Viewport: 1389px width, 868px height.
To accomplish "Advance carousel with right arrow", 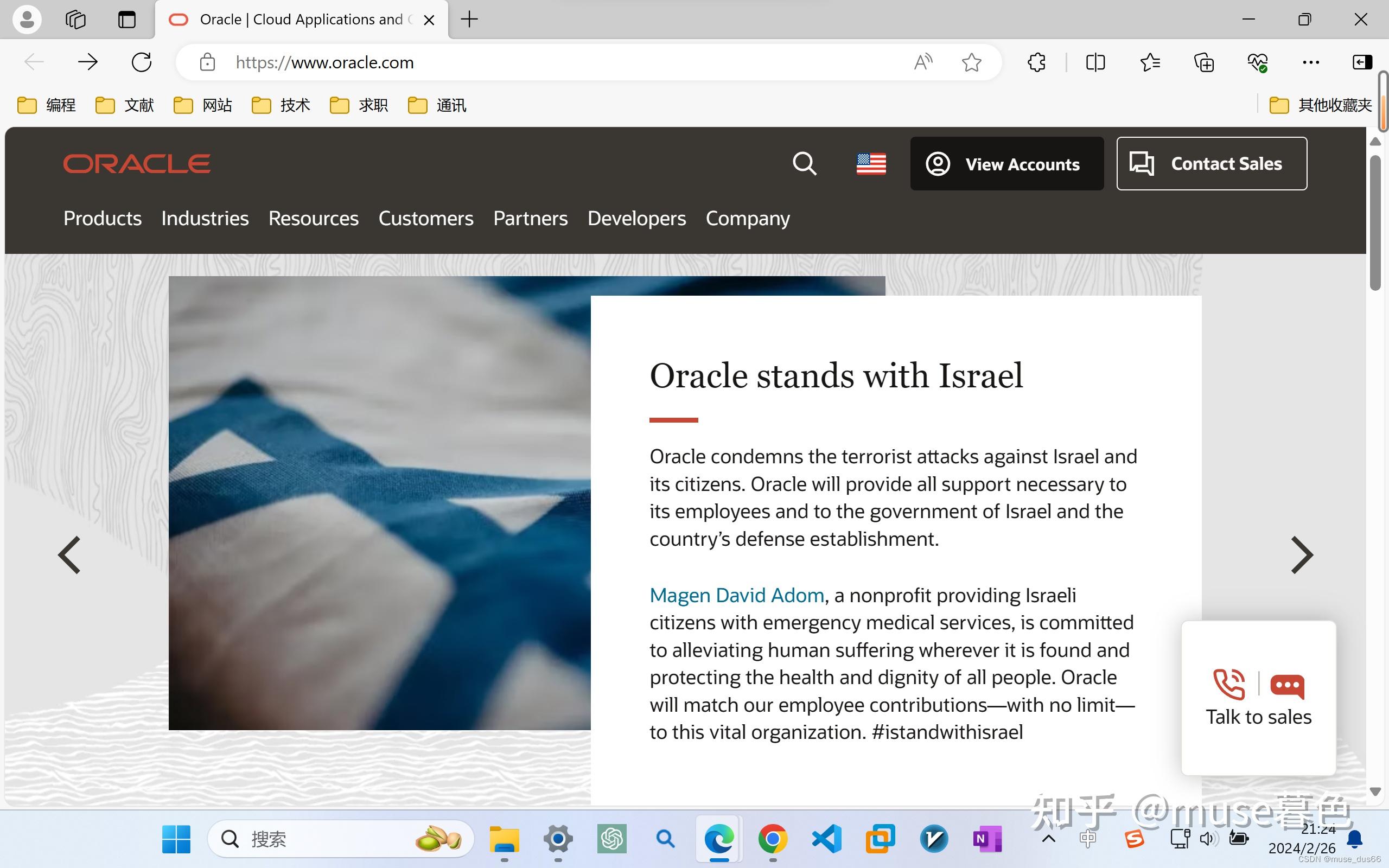I will click(1302, 554).
